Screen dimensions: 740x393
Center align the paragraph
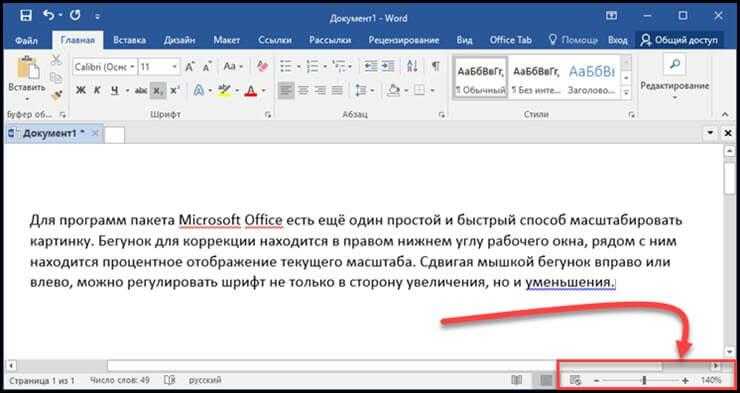click(303, 90)
